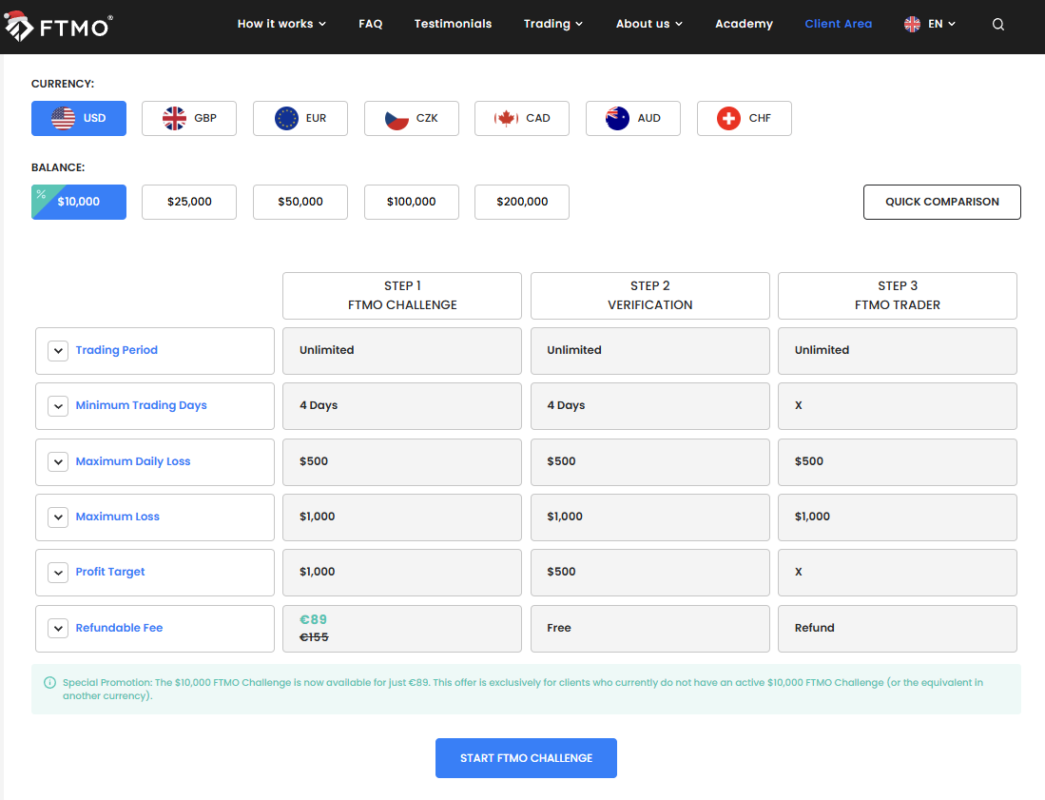Image resolution: width=1045 pixels, height=800 pixels.
Task: Choose CHF Swiss flag currency
Action: [744, 118]
